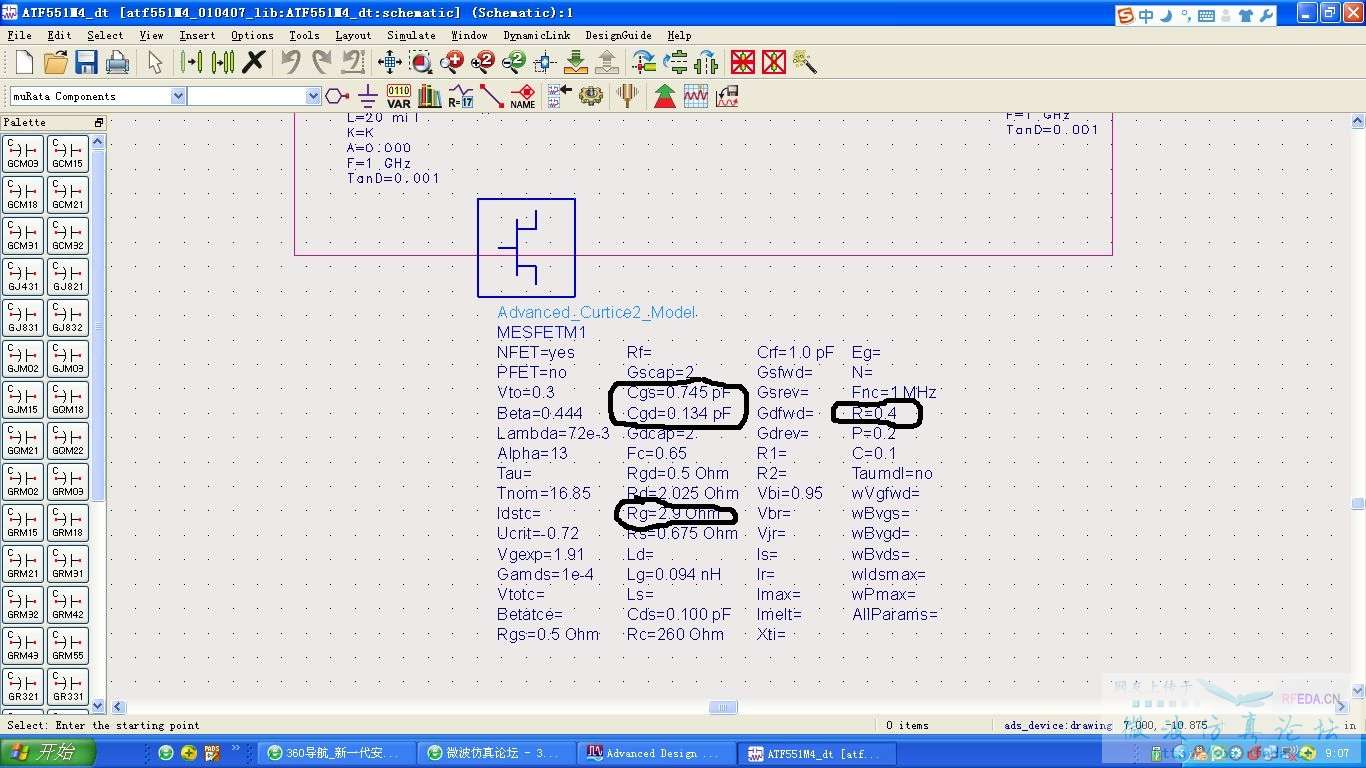
Task: Open the Tools menu
Action: tap(304, 35)
